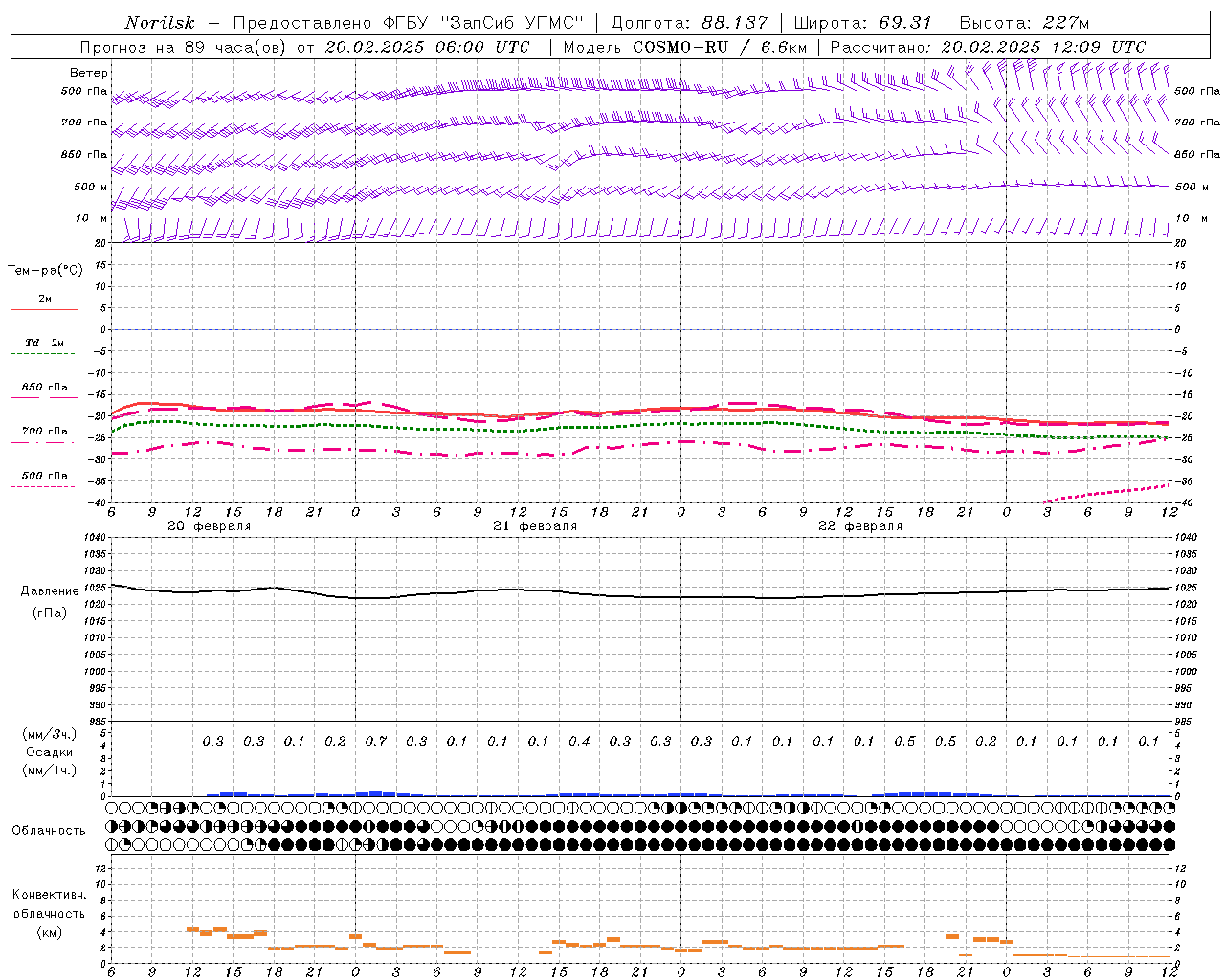Click the station name Norilsk in header
The height and width of the screenshot is (980, 1225).
(159, 23)
